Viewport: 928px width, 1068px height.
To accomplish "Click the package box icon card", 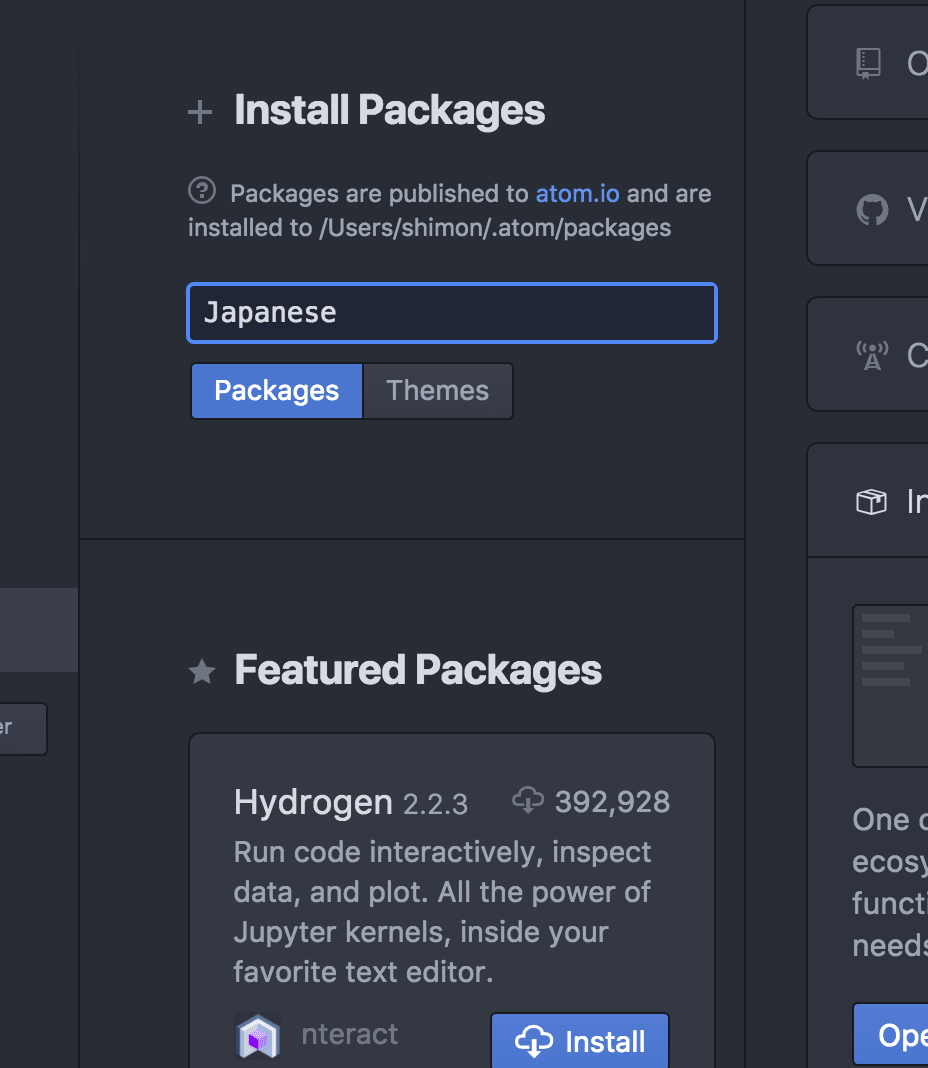I will tap(871, 502).
